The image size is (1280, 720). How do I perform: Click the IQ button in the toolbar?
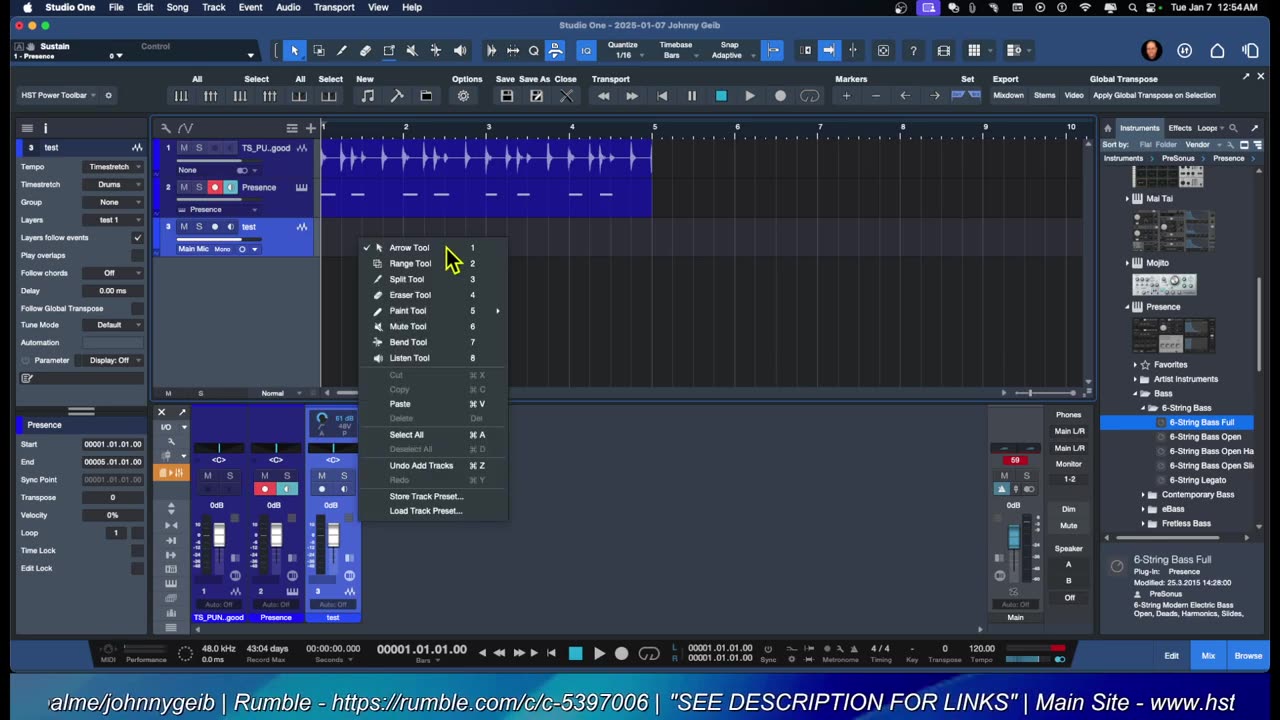(x=587, y=51)
